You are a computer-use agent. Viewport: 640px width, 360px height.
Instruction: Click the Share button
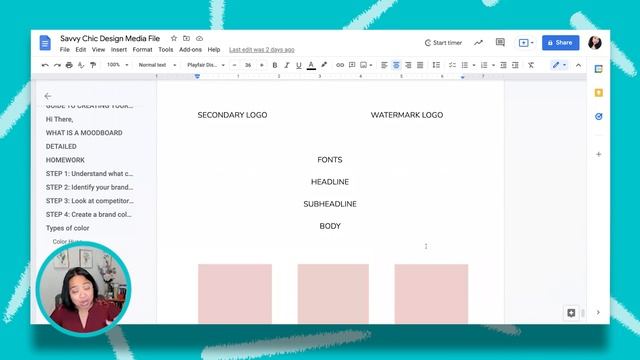(x=560, y=42)
